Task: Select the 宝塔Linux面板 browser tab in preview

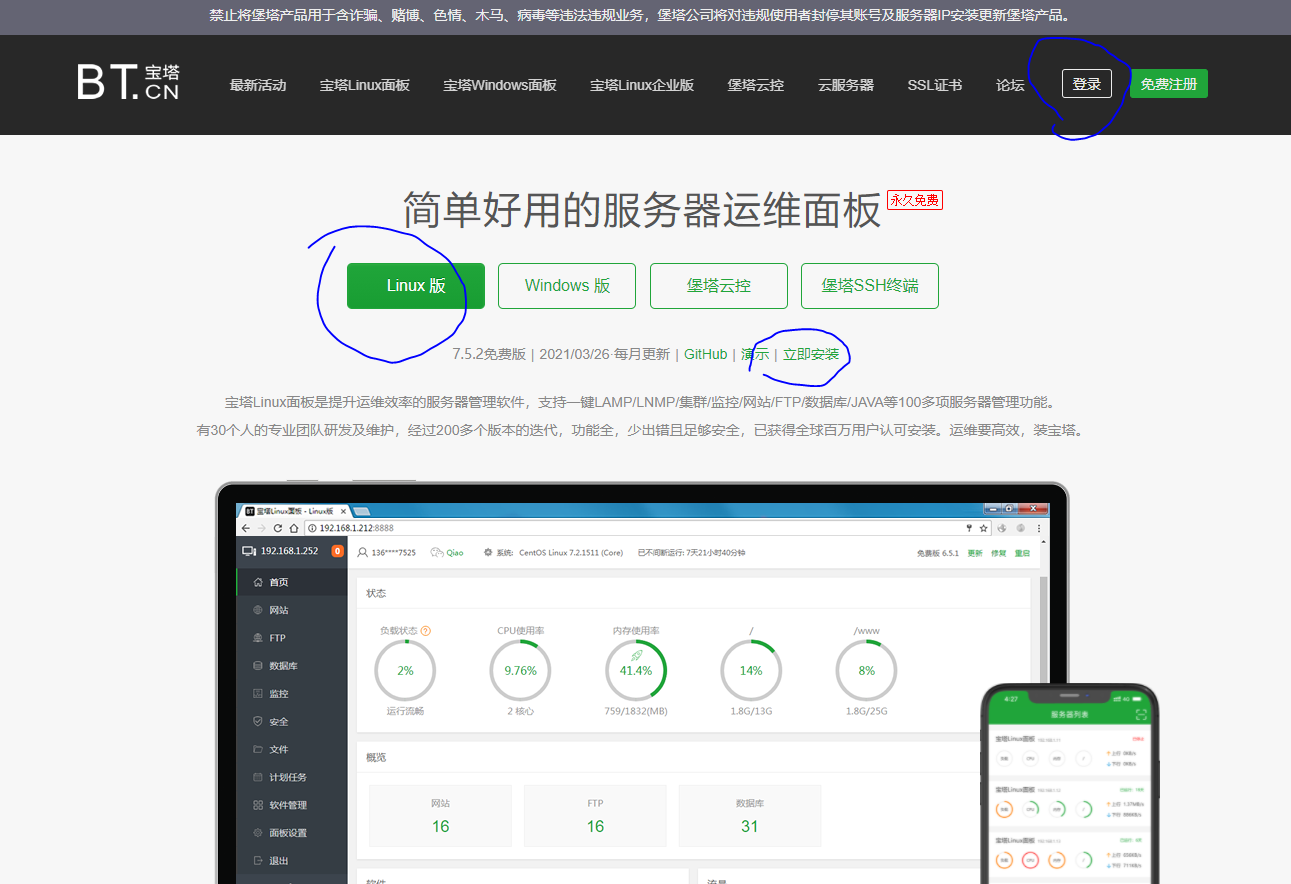Action: pos(296,510)
